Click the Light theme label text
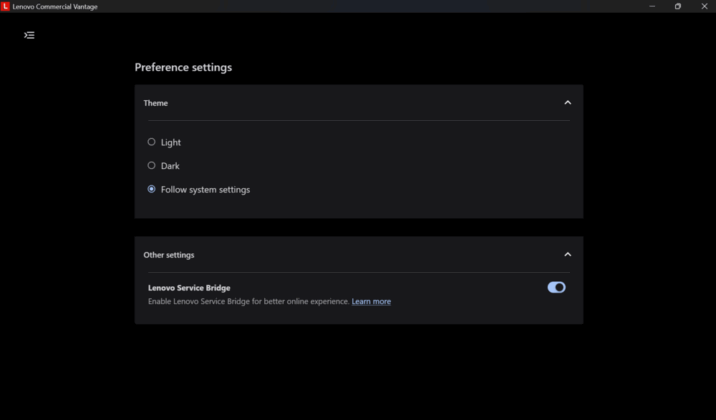The height and width of the screenshot is (420, 716). point(171,142)
